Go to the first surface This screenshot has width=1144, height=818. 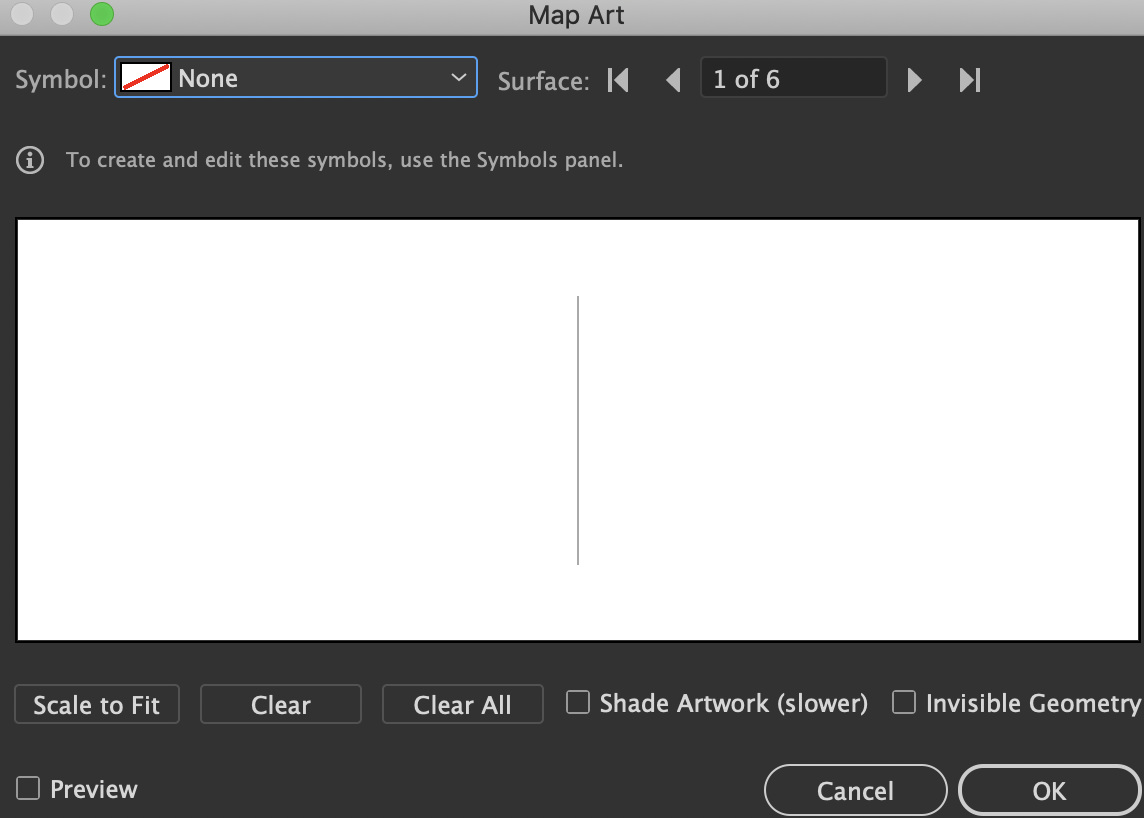[619, 79]
